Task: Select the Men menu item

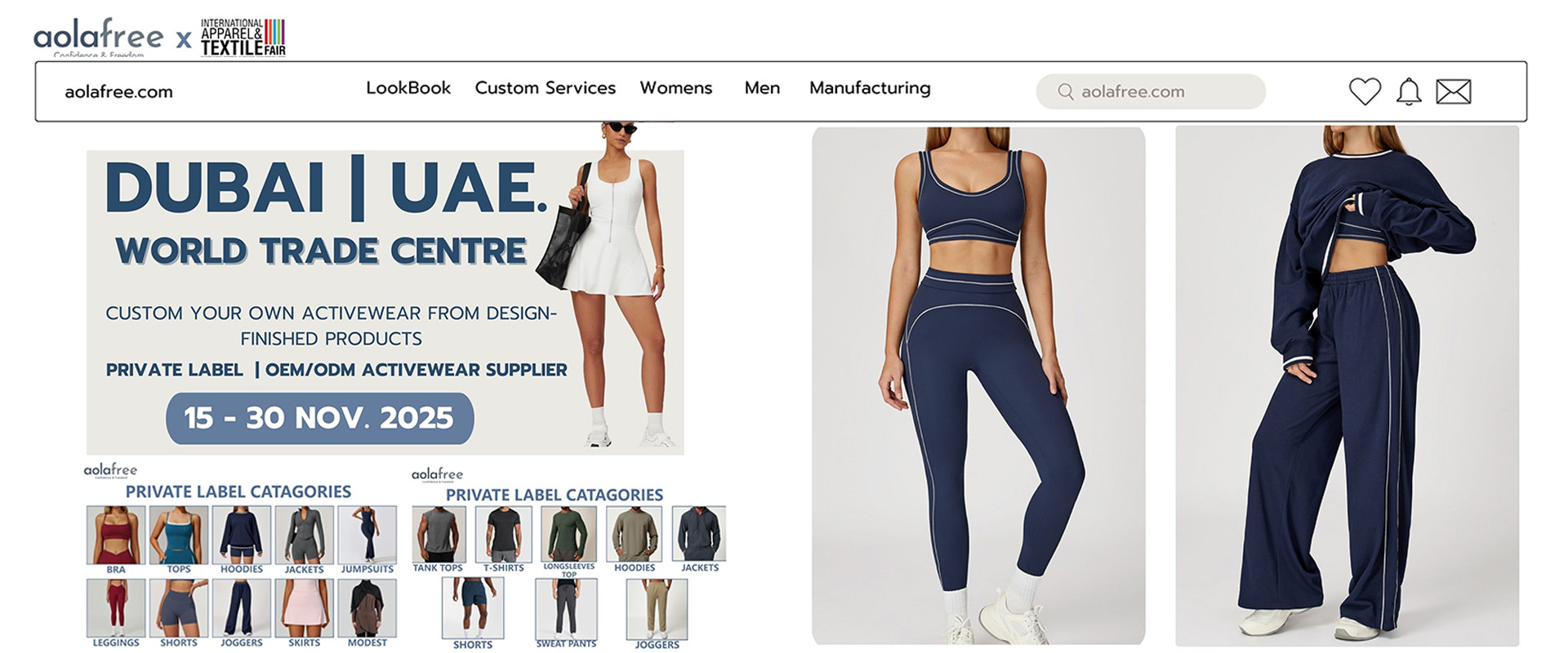Action: click(762, 87)
